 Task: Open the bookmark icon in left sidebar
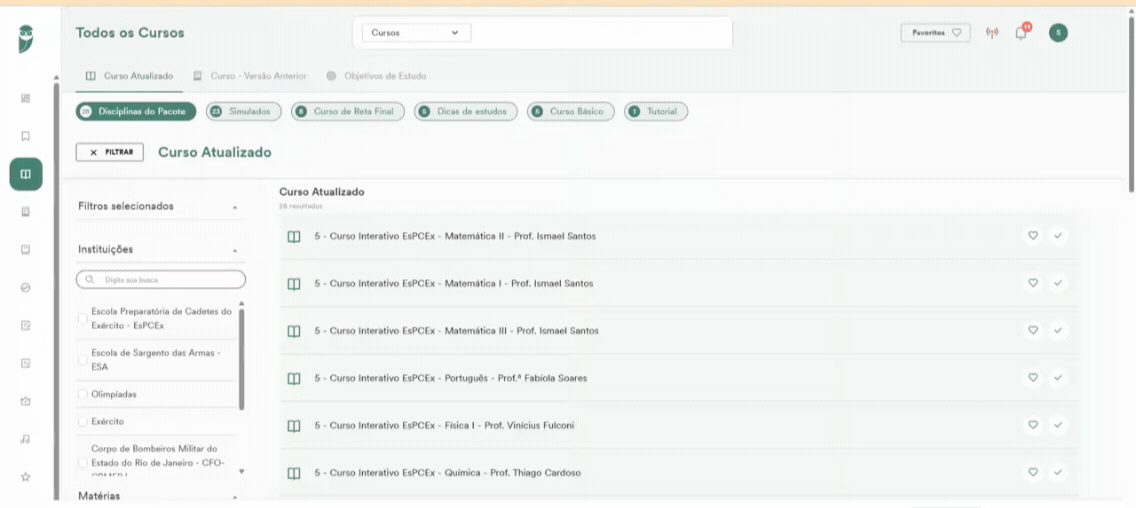(x=25, y=136)
